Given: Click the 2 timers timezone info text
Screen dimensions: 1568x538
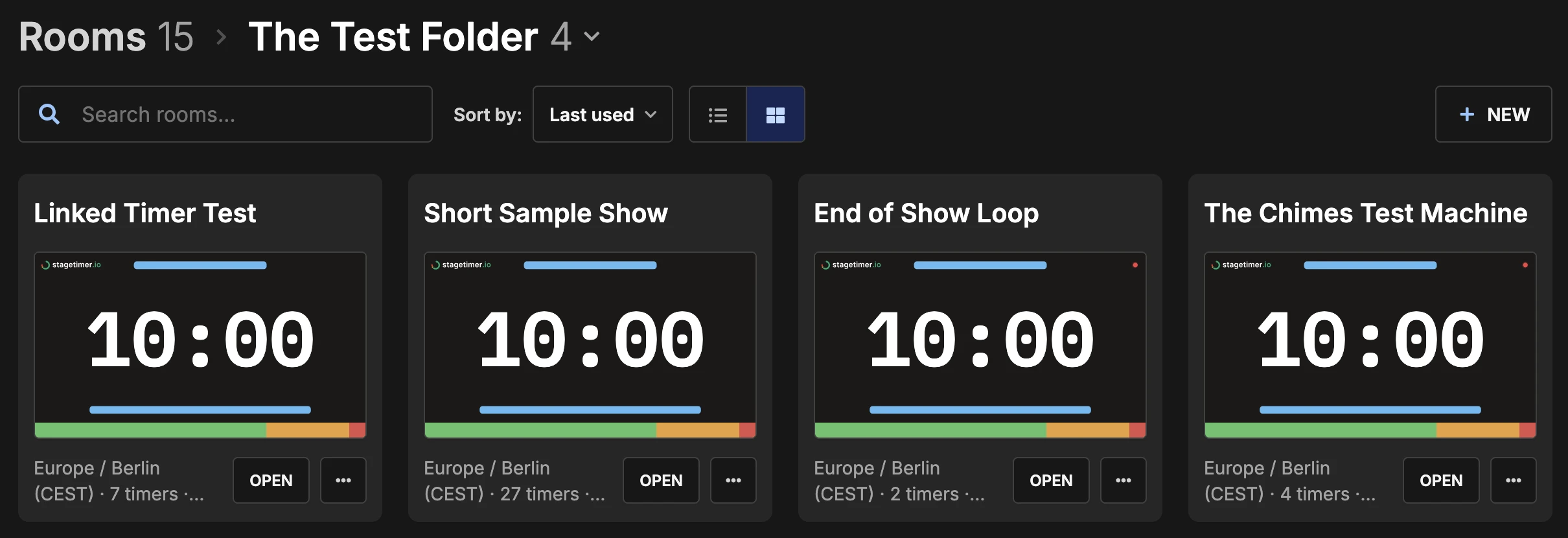Looking at the screenshot, I should click(899, 481).
